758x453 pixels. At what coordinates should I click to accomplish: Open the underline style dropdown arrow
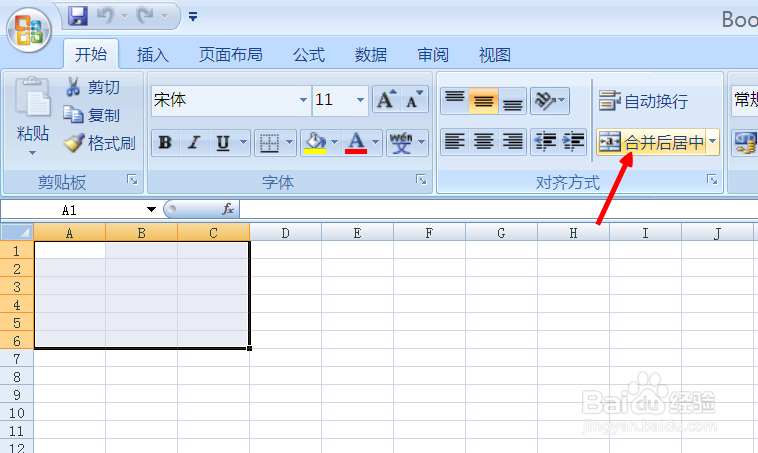(x=243, y=142)
